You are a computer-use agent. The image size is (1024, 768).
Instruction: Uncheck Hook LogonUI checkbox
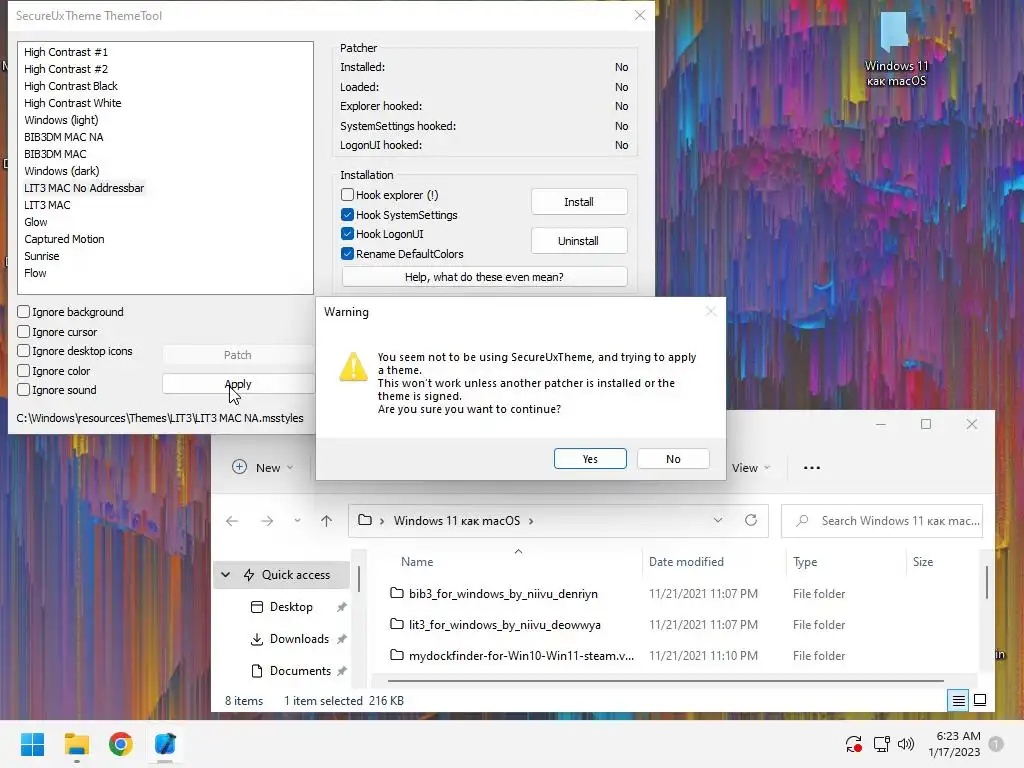(x=347, y=234)
